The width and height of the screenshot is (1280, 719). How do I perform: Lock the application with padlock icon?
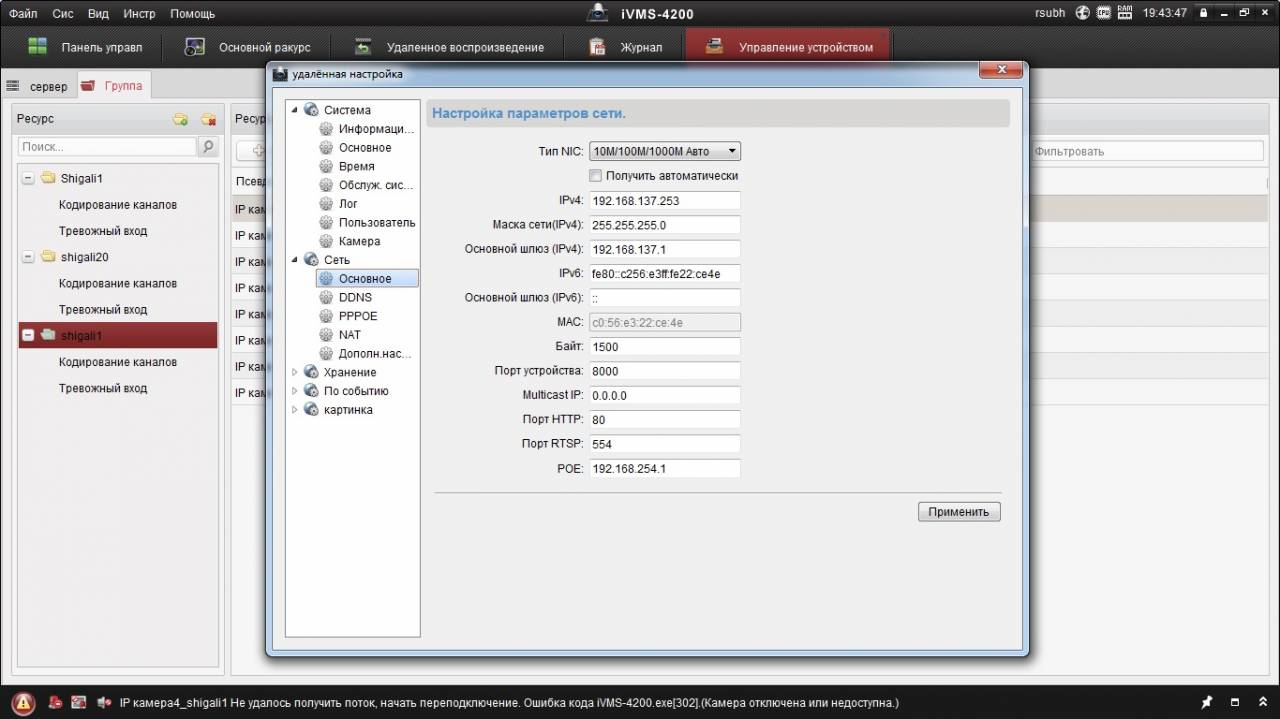(x=1204, y=13)
